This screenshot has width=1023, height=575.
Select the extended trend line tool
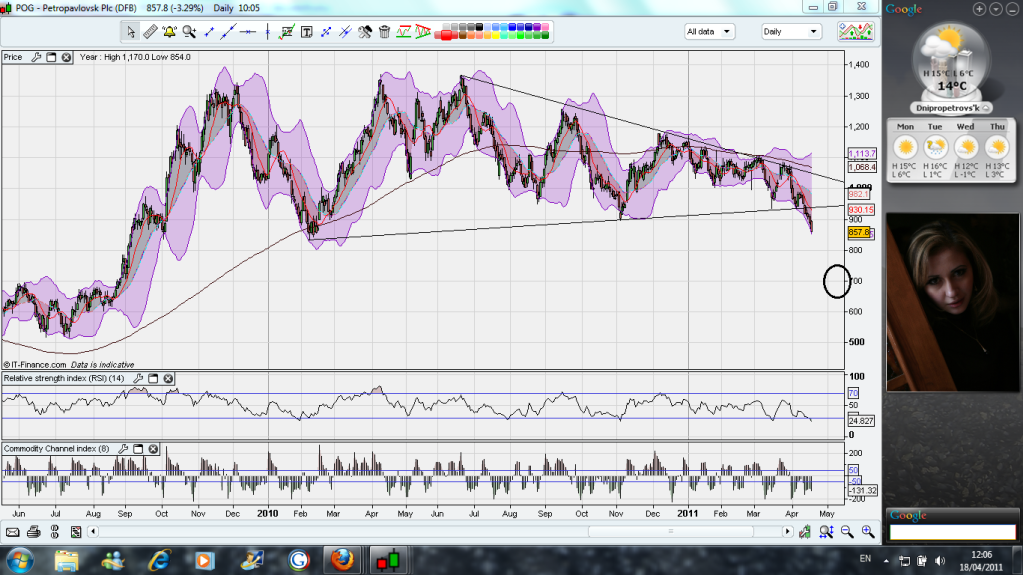pos(228,32)
